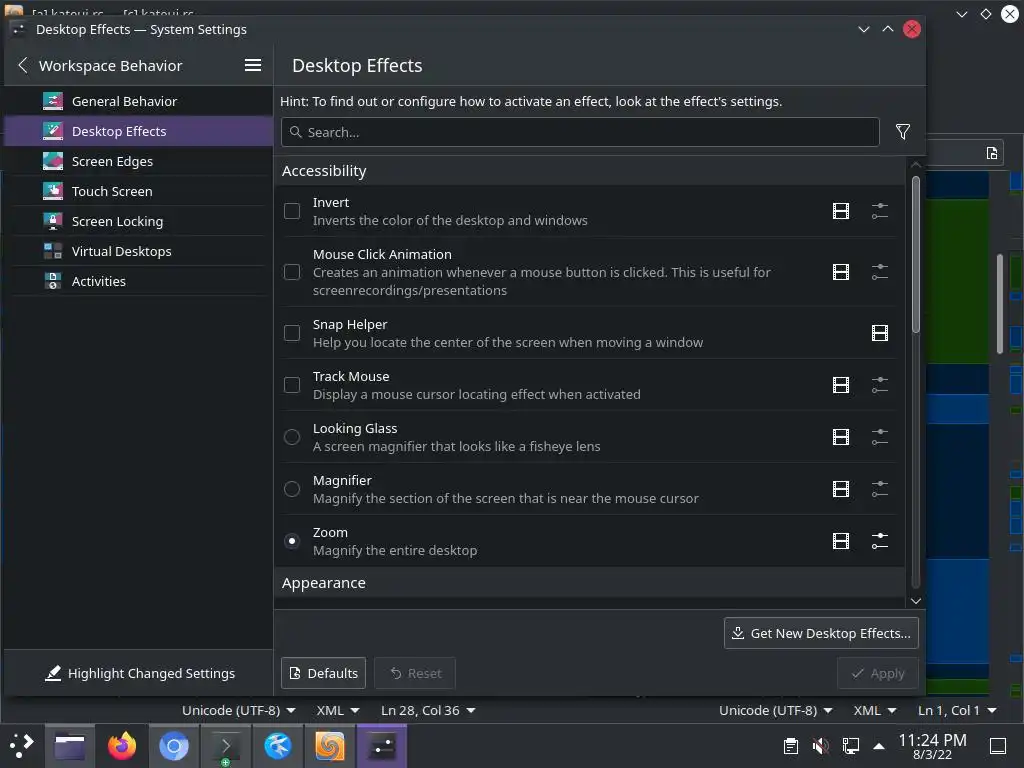Open the Activities settings page
The width and height of the screenshot is (1024, 768).
138,281
